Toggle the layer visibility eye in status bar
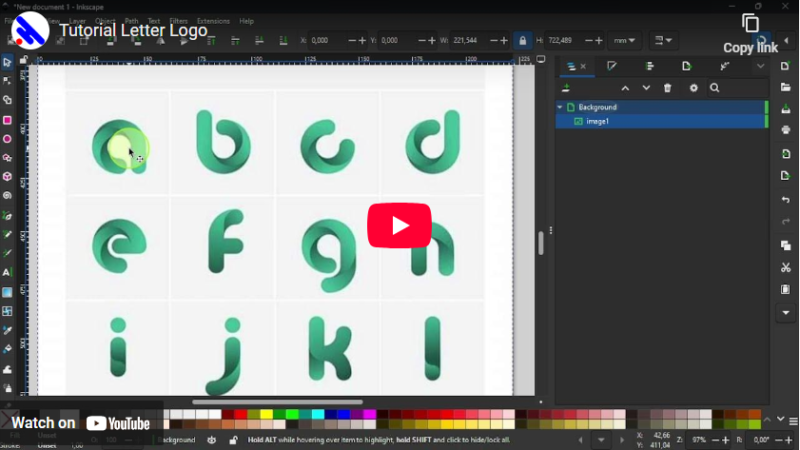Screen dimensions: 800x450 [x=212, y=440]
